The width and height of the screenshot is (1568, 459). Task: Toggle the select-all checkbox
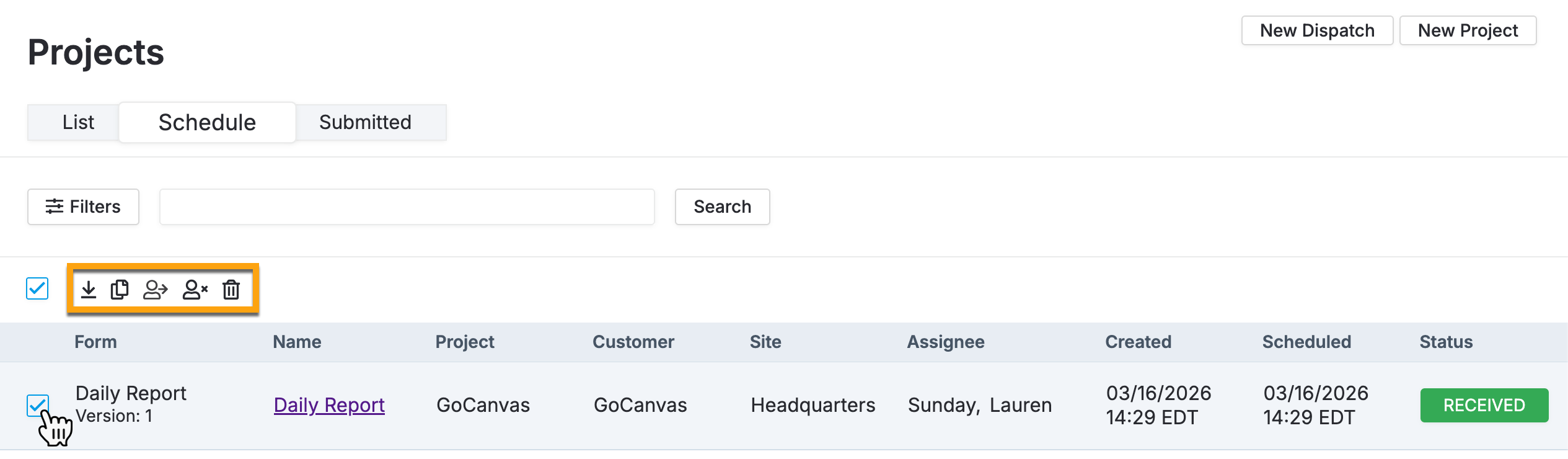click(37, 288)
